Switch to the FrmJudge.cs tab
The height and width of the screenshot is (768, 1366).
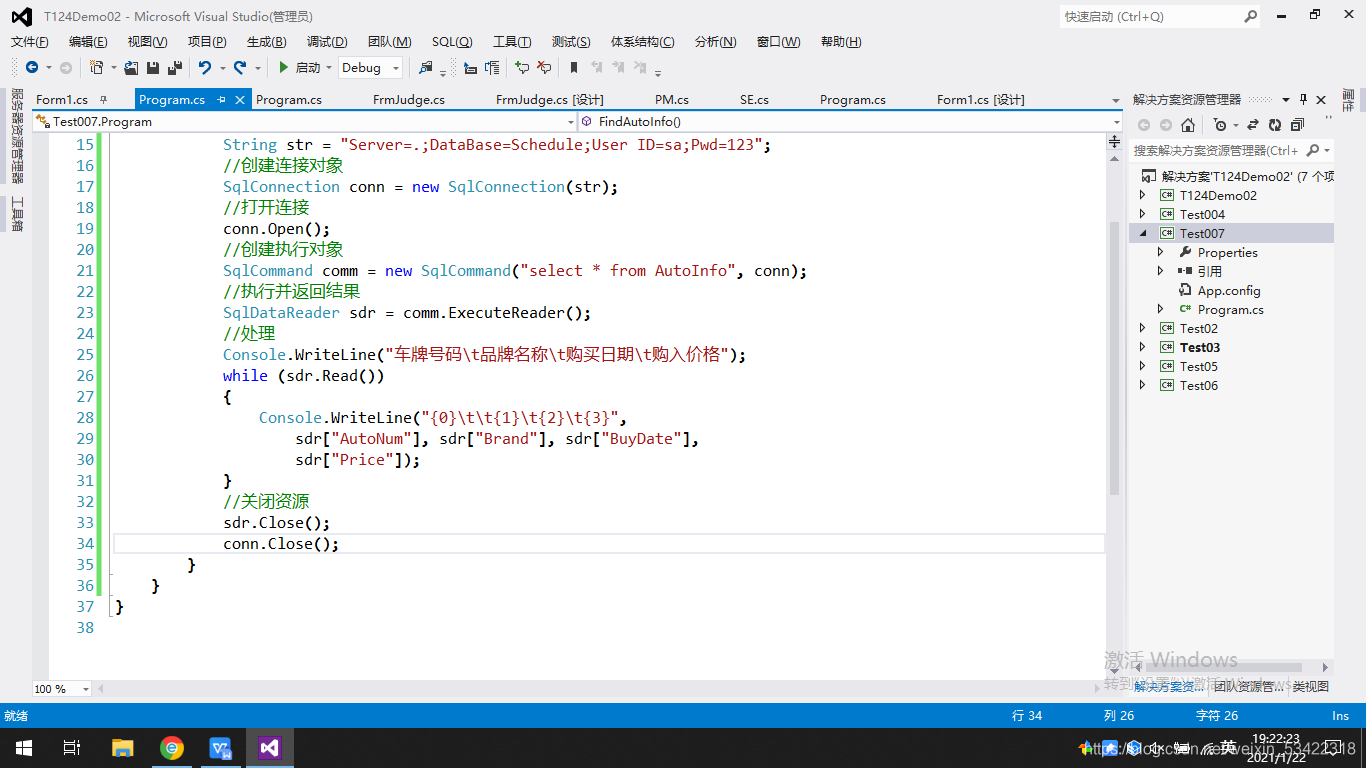coord(409,100)
